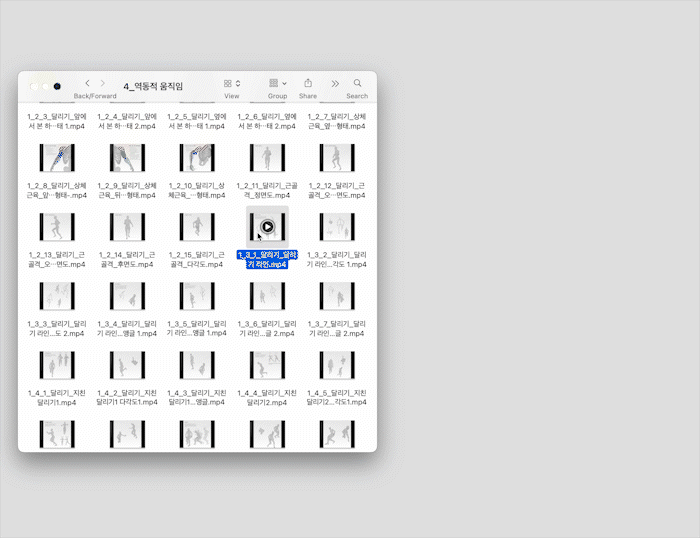Open the Search magnifier in toolbar

coord(357,83)
